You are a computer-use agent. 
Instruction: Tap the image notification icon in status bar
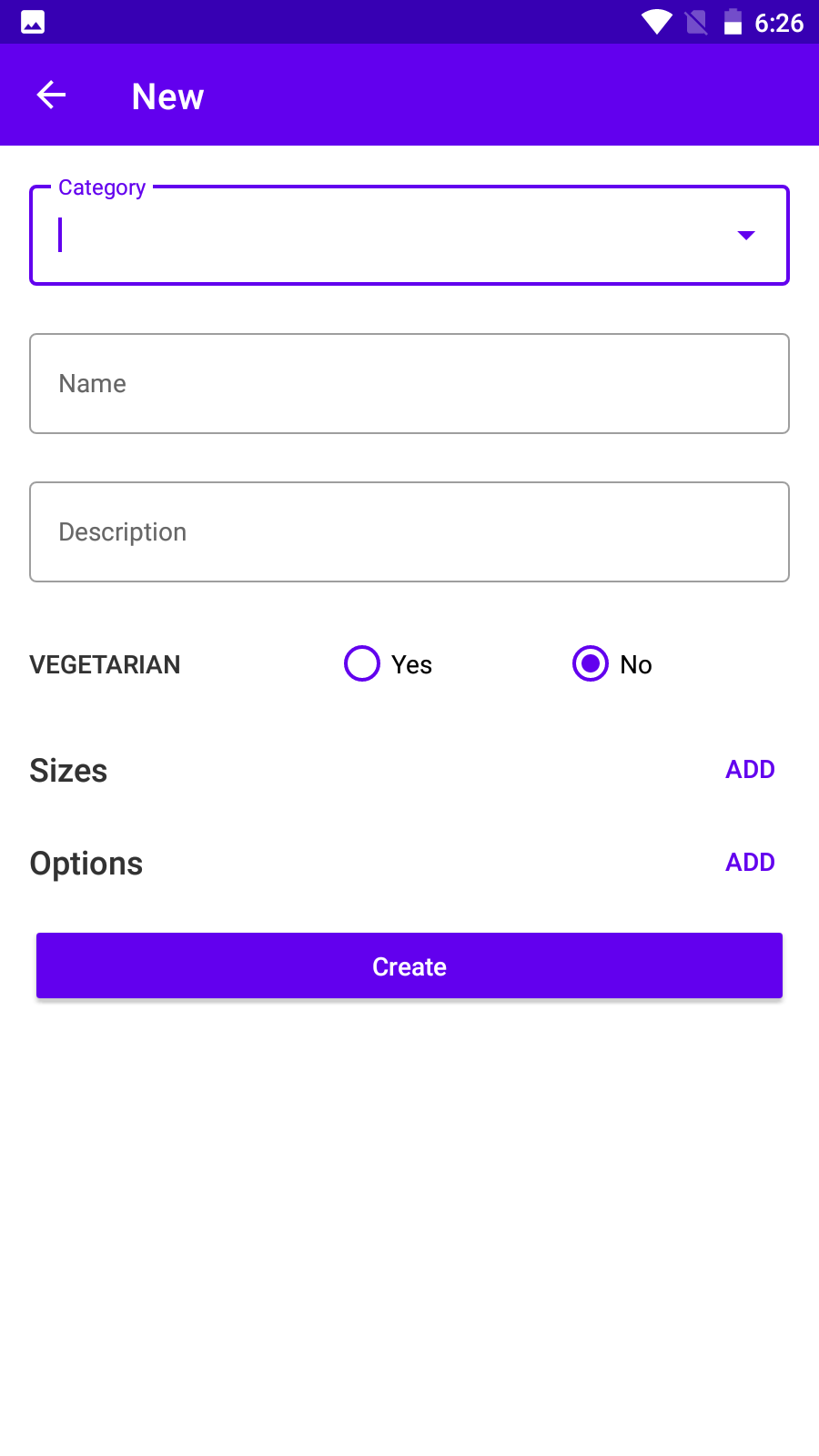[33, 22]
